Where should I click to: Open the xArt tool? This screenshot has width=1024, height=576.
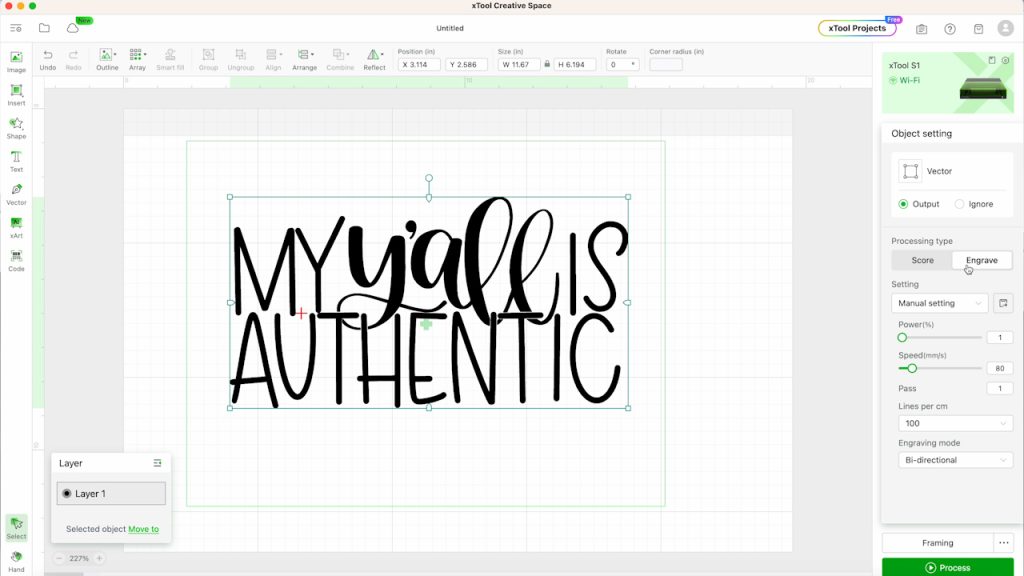point(16,226)
